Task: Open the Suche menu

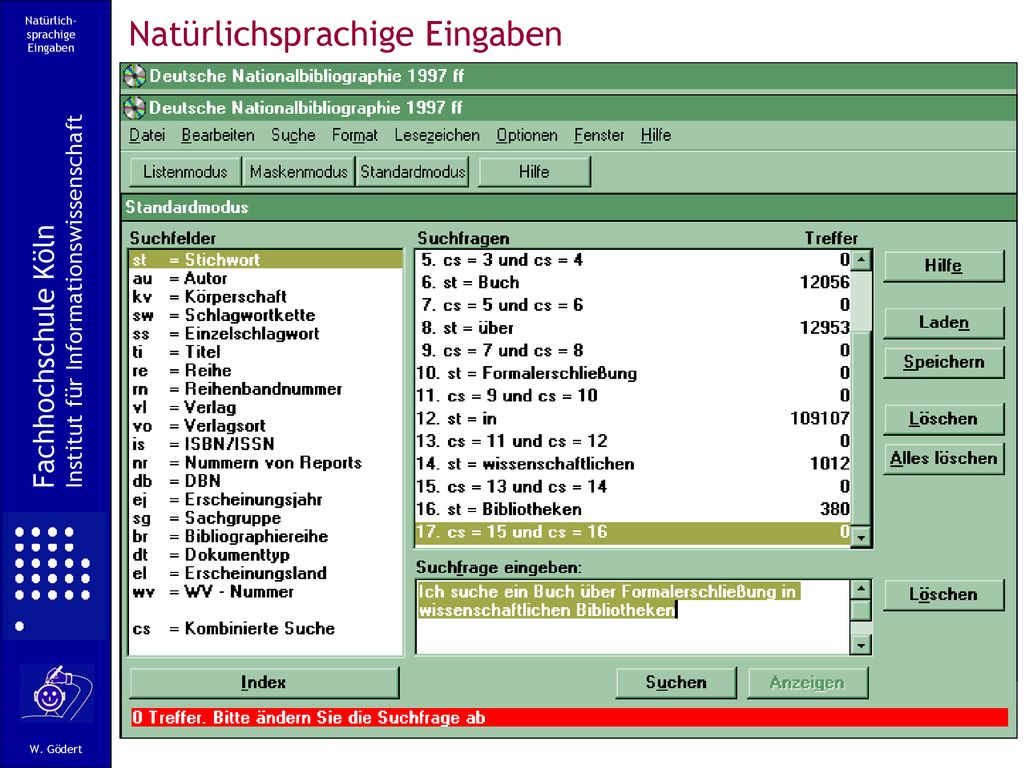Action: [293, 135]
